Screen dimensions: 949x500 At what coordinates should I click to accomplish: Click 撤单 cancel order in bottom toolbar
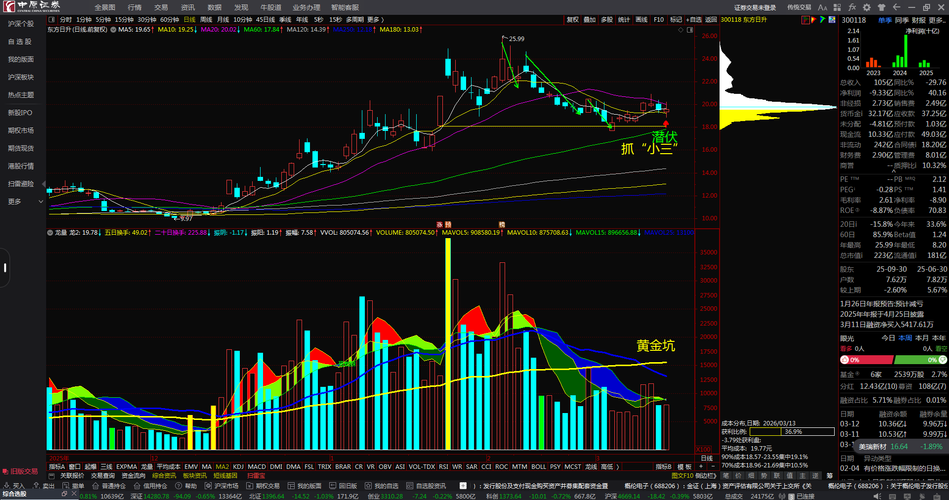(x=73, y=485)
